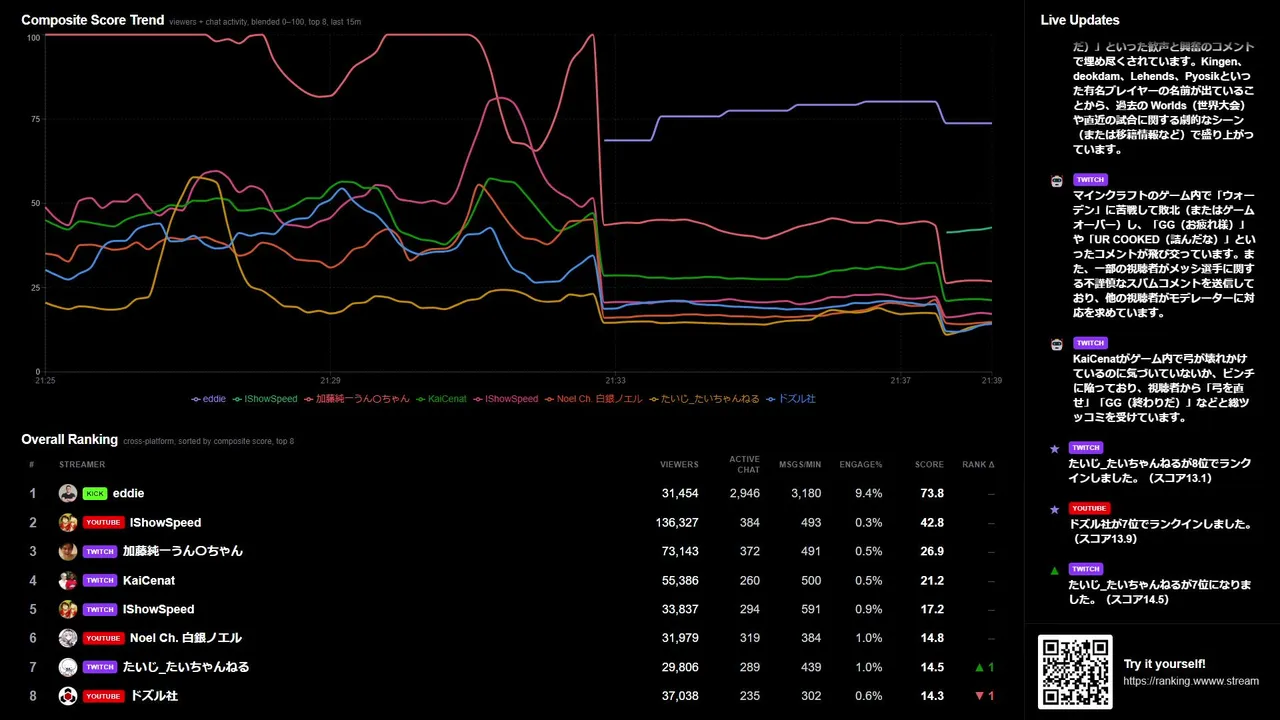This screenshot has width=1280, height=720.
Task: Toggle the green IShowSpeed legend entry
Action: (x=265, y=399)
